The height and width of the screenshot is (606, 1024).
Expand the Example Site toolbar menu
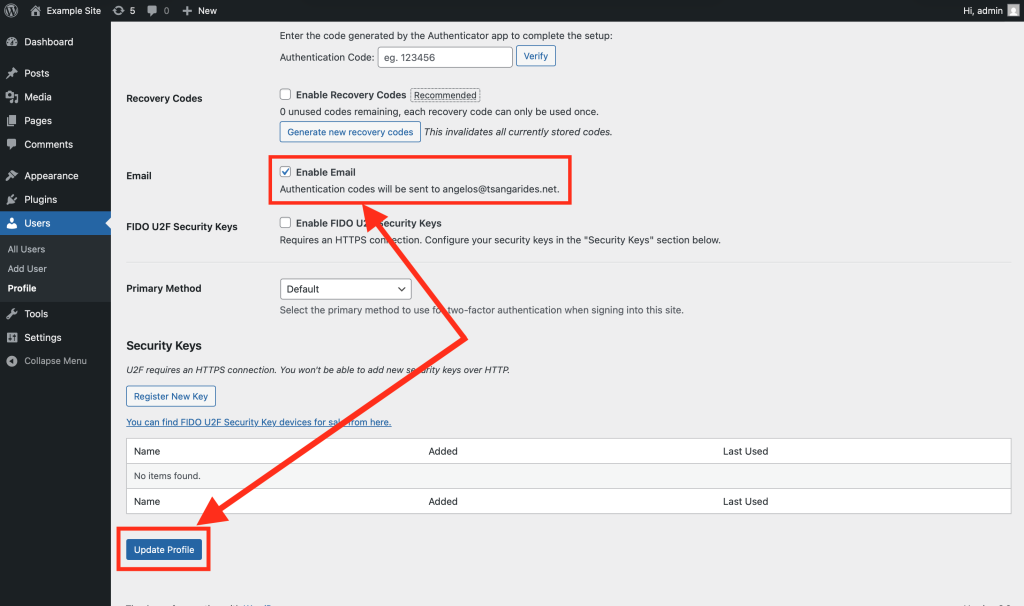click(x=73, y=10)
